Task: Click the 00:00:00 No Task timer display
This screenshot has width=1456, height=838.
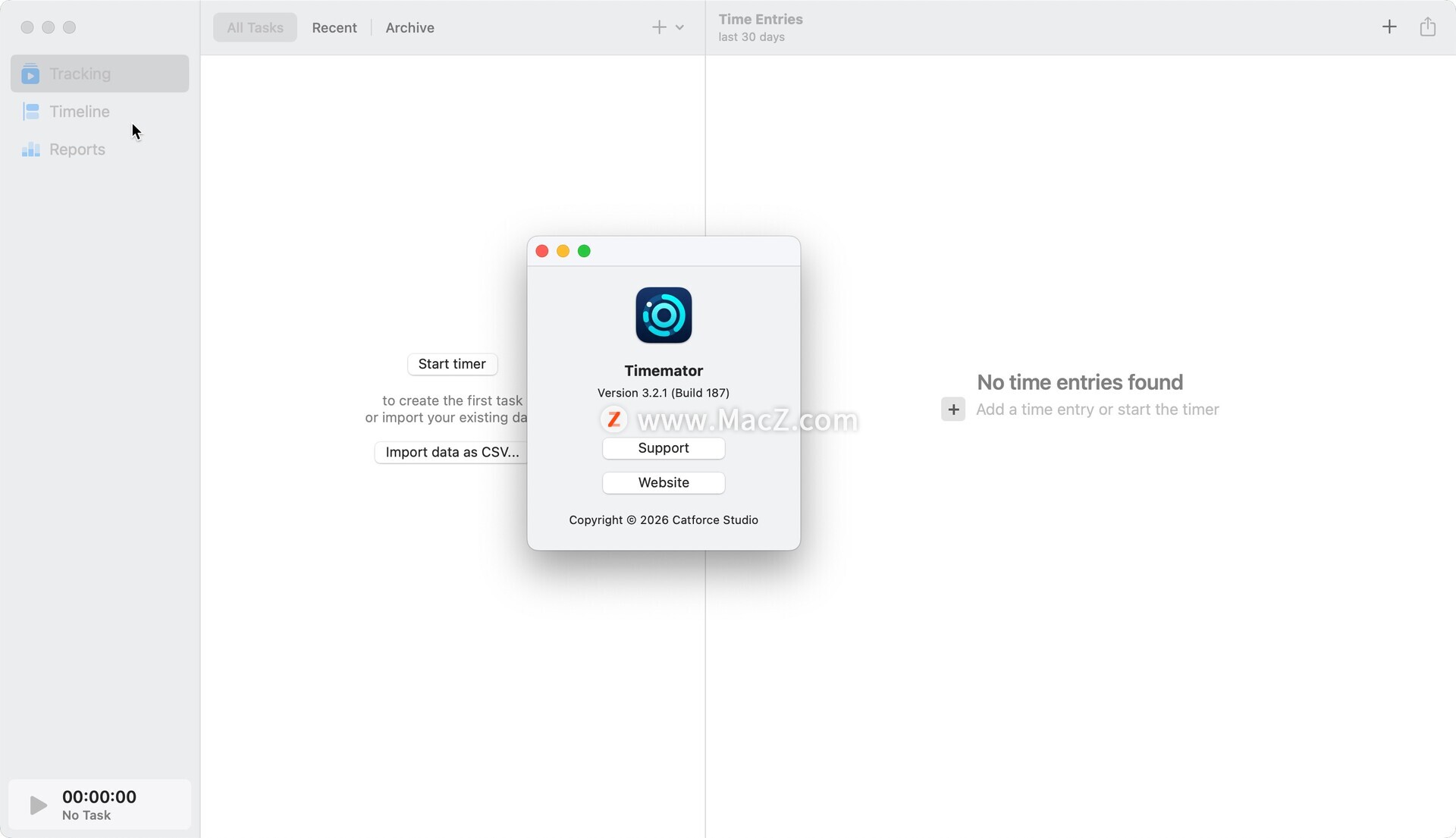Action: 99,805
